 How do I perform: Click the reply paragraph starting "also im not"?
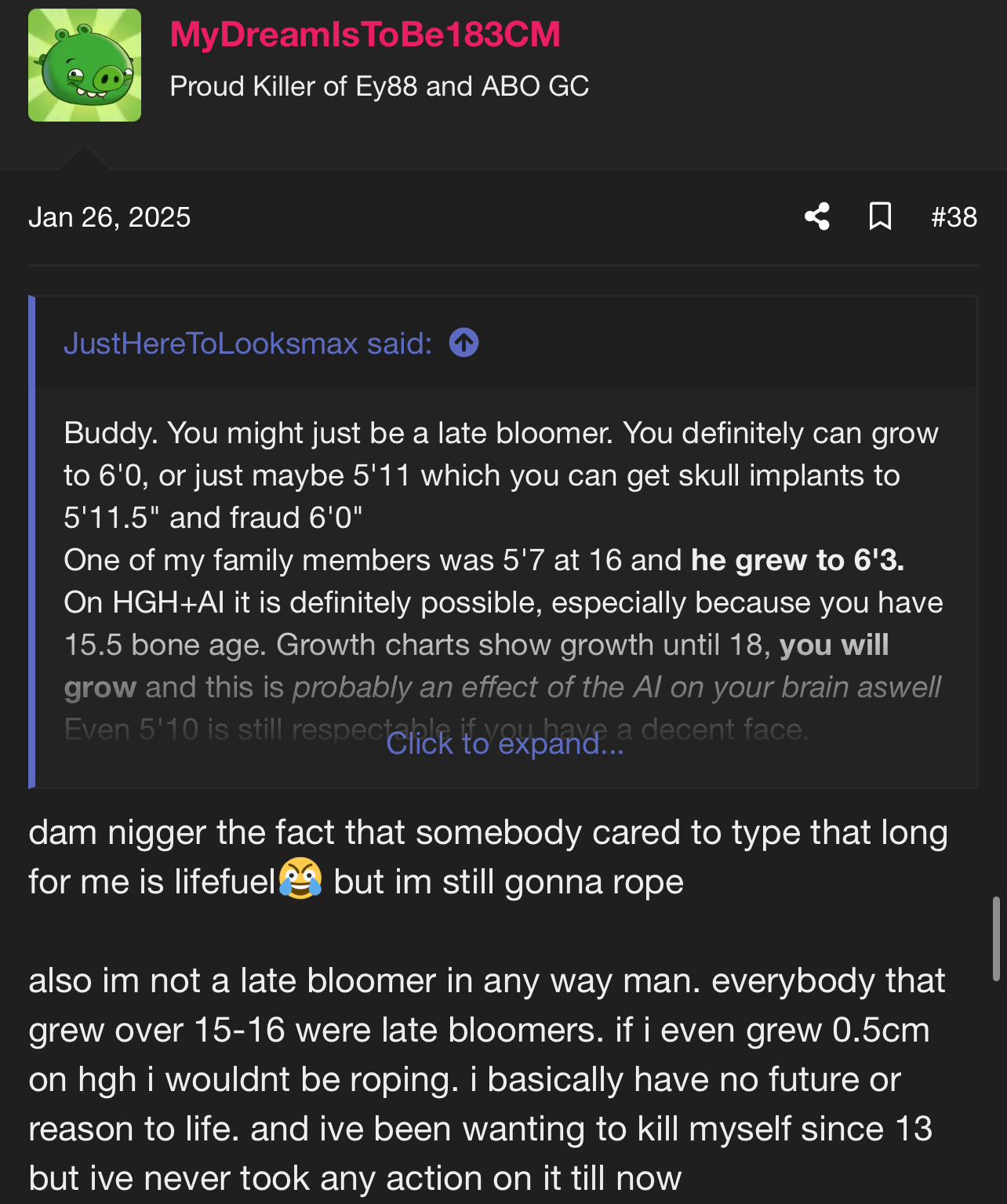486,1079
